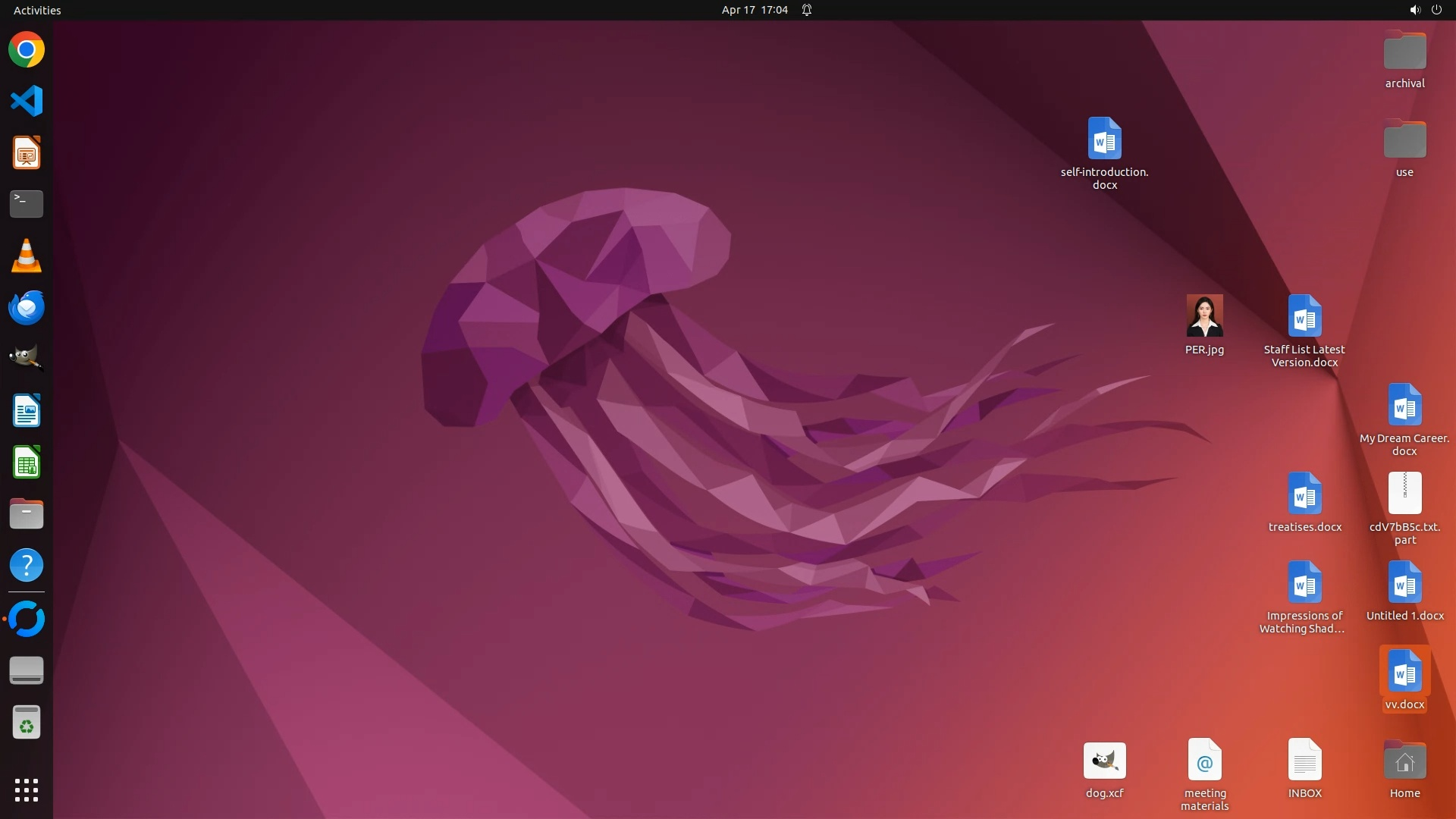The image size is (1456, 819).
Task: Open LibreOffice Calc spreadsheet icon
Action: 27,462
